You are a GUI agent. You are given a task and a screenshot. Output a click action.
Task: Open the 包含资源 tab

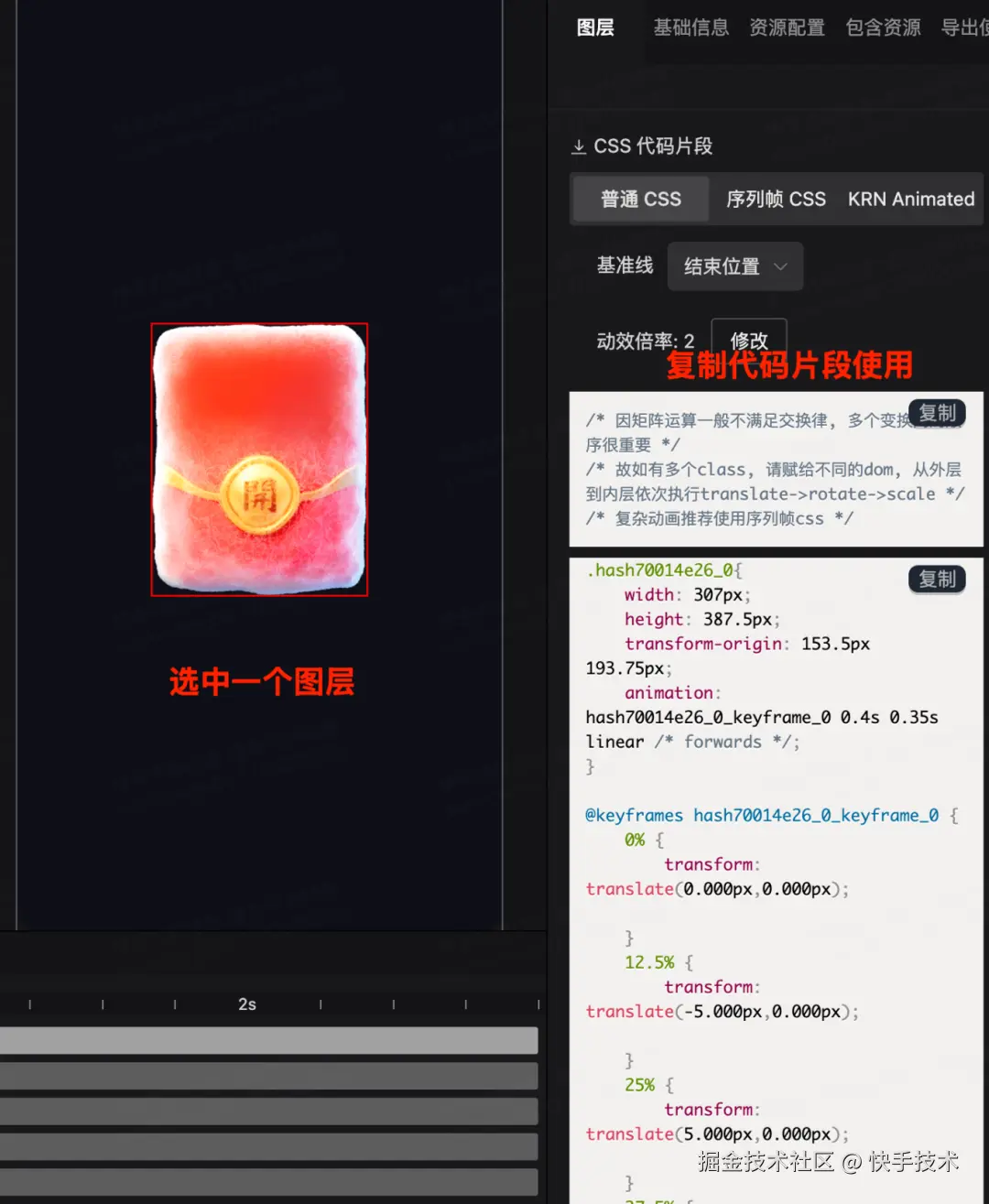tap(884, 27)
